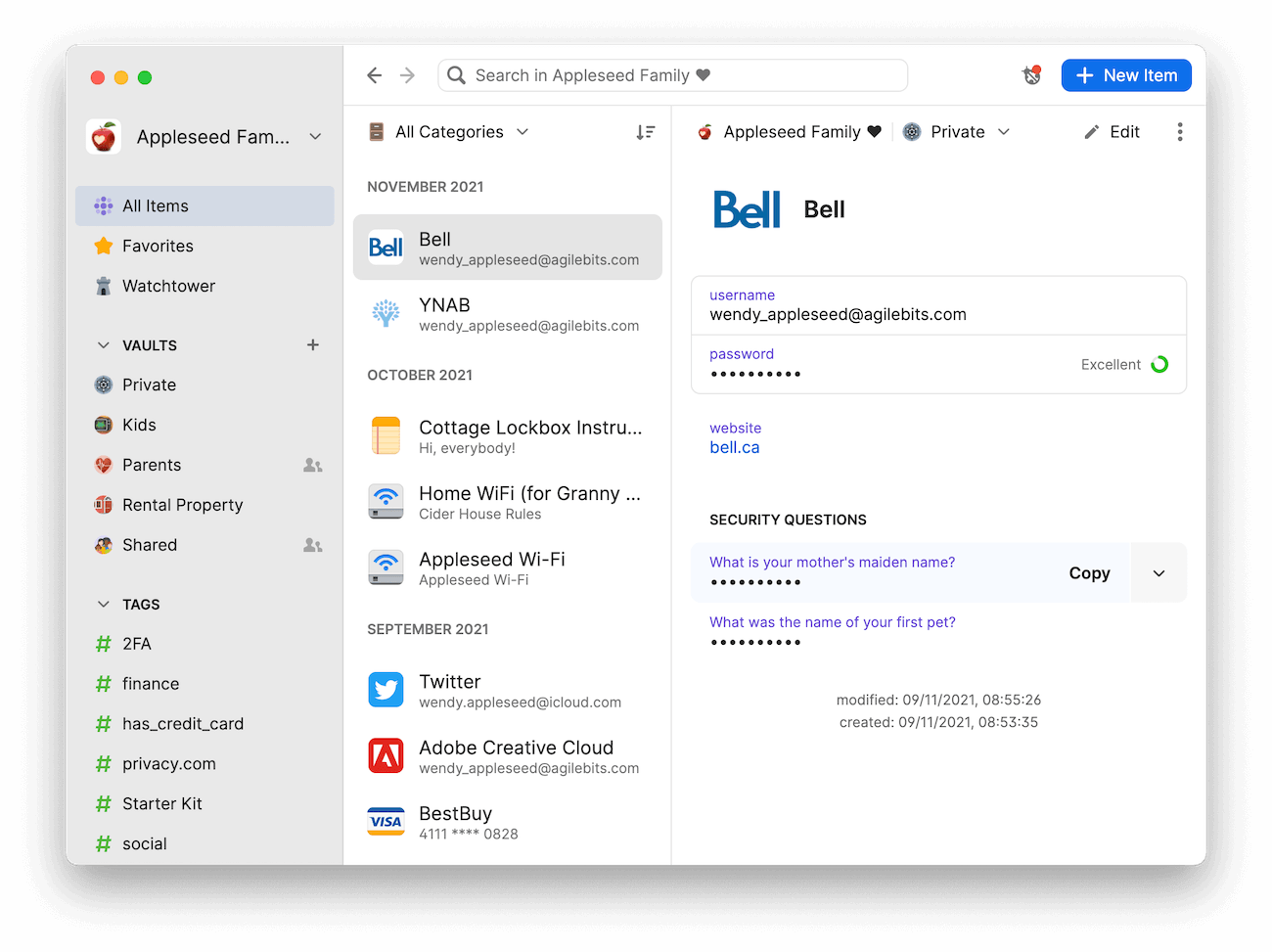Click the New Item button

[x=1126, y=74]
